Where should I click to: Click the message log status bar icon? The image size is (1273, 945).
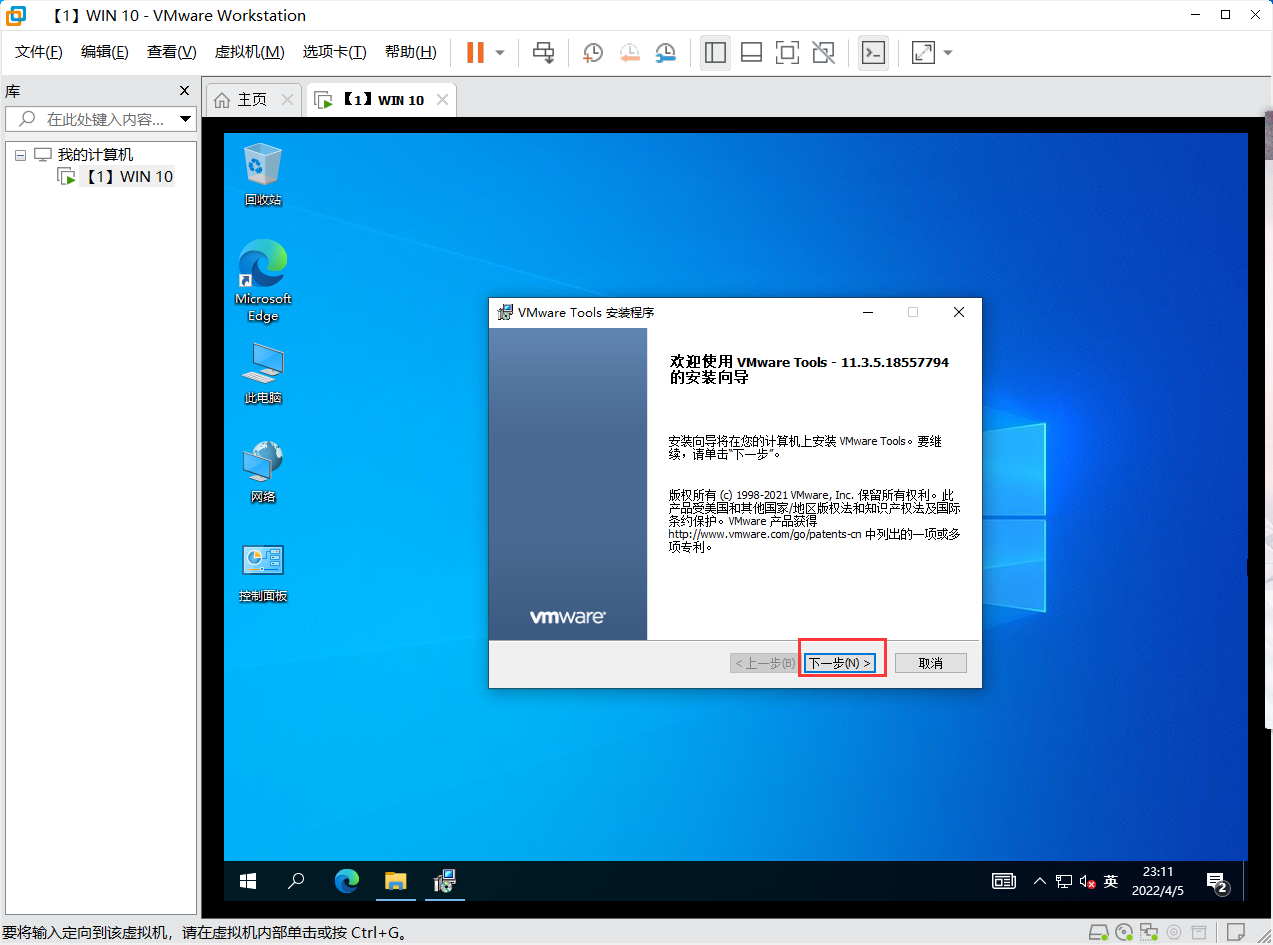pyautogui.click(x=1237, y=933)
